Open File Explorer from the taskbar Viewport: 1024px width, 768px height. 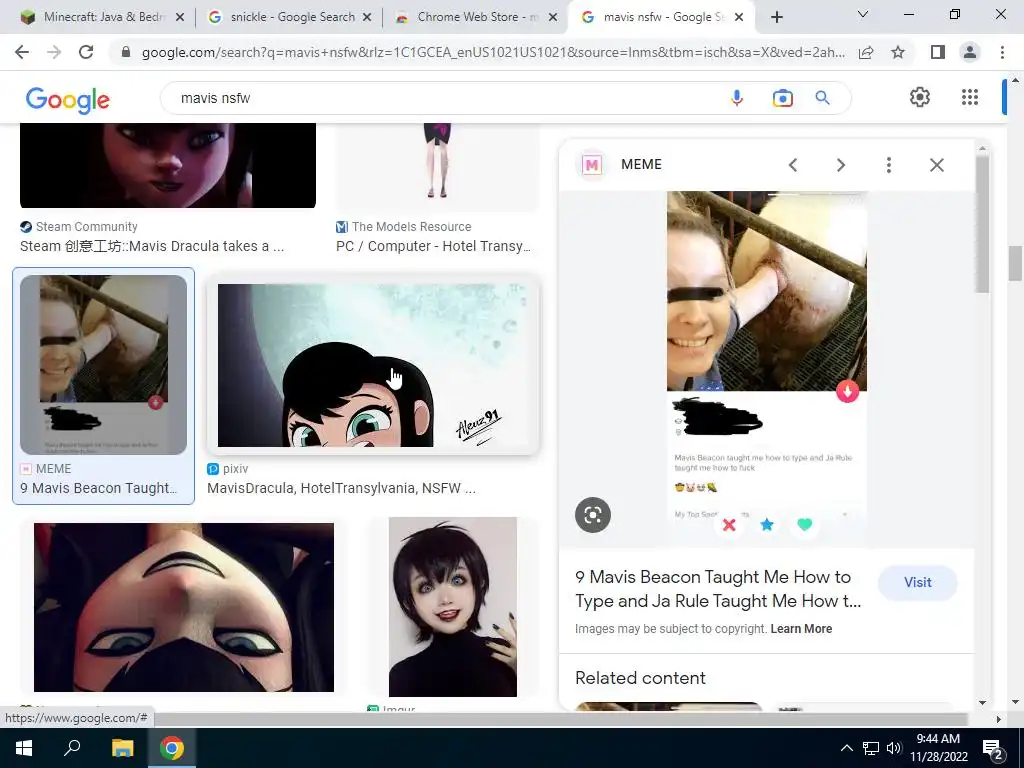pos(122,748)
